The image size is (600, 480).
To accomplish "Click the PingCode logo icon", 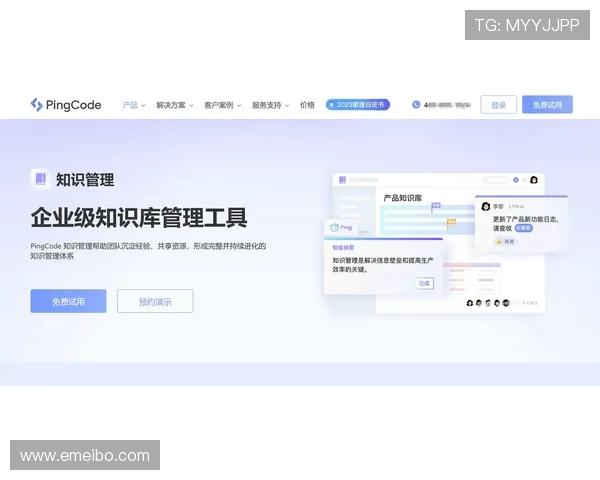I will pos(36,104).
